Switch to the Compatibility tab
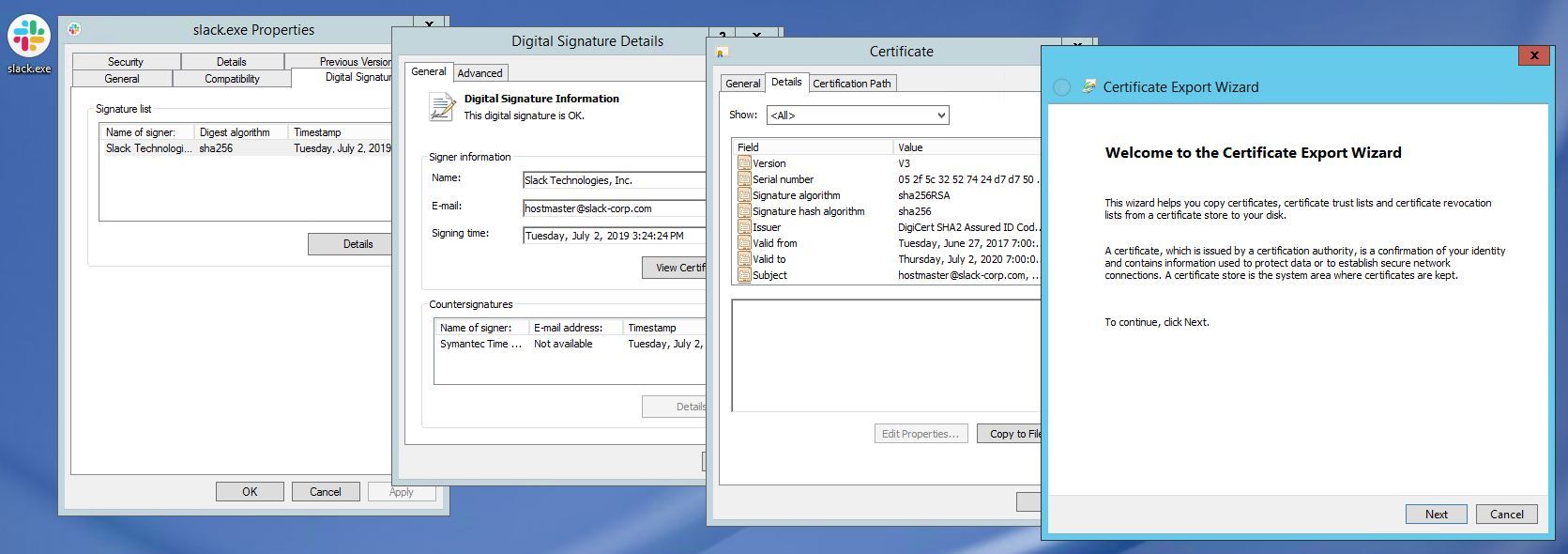Screen dimensions: 1568x554 232,79
